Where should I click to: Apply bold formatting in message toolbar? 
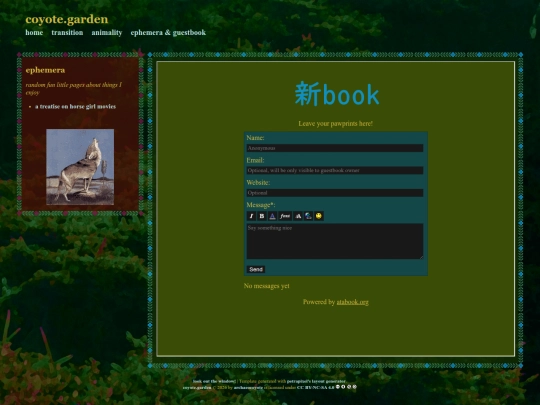(x=262, y=216)
